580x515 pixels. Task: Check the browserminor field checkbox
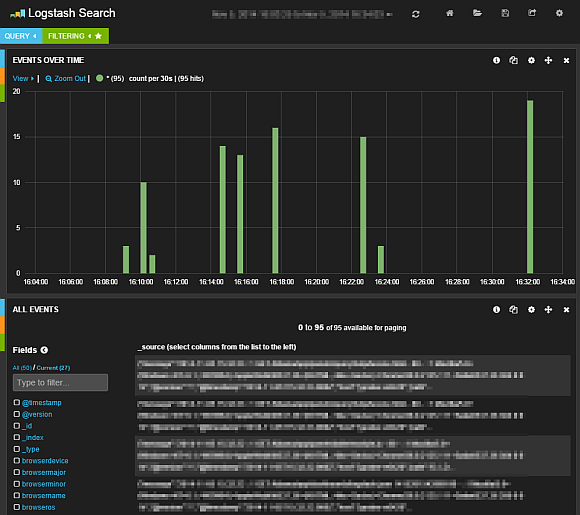(17, 484)
